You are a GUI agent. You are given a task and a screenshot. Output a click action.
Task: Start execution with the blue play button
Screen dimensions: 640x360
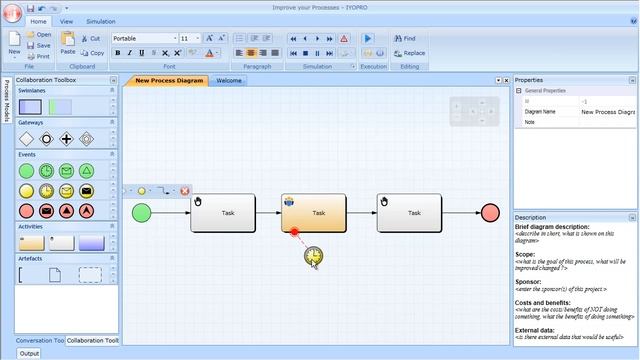point(367,38)
